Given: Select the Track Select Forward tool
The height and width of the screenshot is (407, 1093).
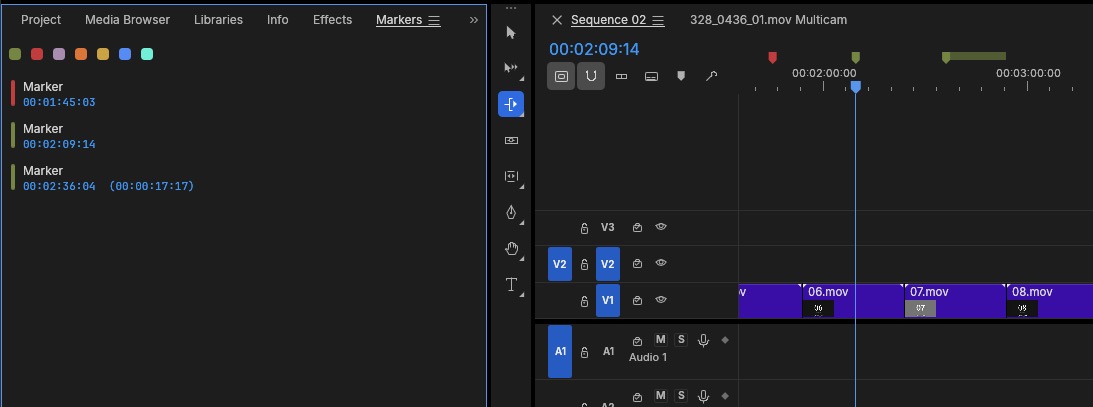Looking at the screenshot, I should click(x=511, y=68).
